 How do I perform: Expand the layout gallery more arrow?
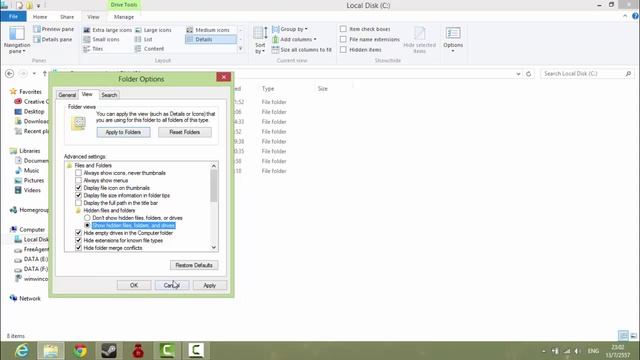(240, 49)
